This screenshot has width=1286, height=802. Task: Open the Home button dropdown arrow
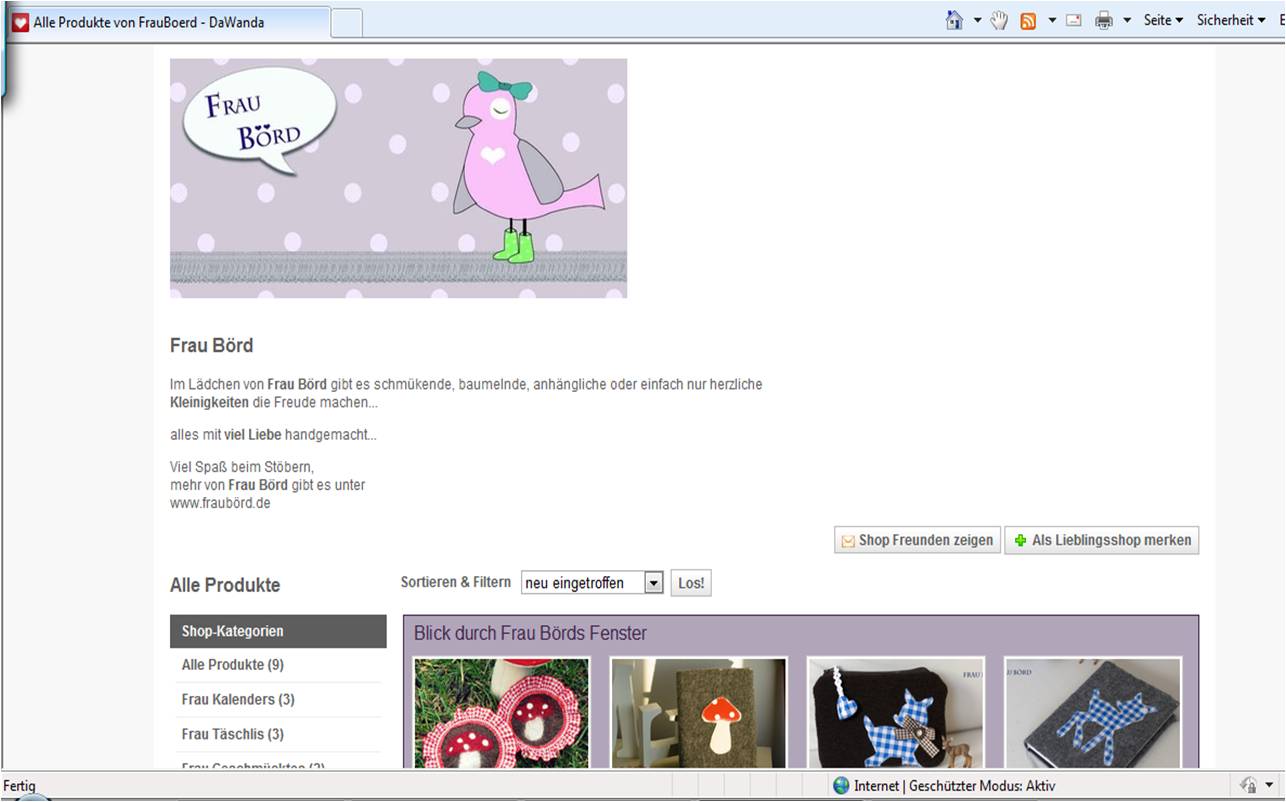(x=977, y=20)
